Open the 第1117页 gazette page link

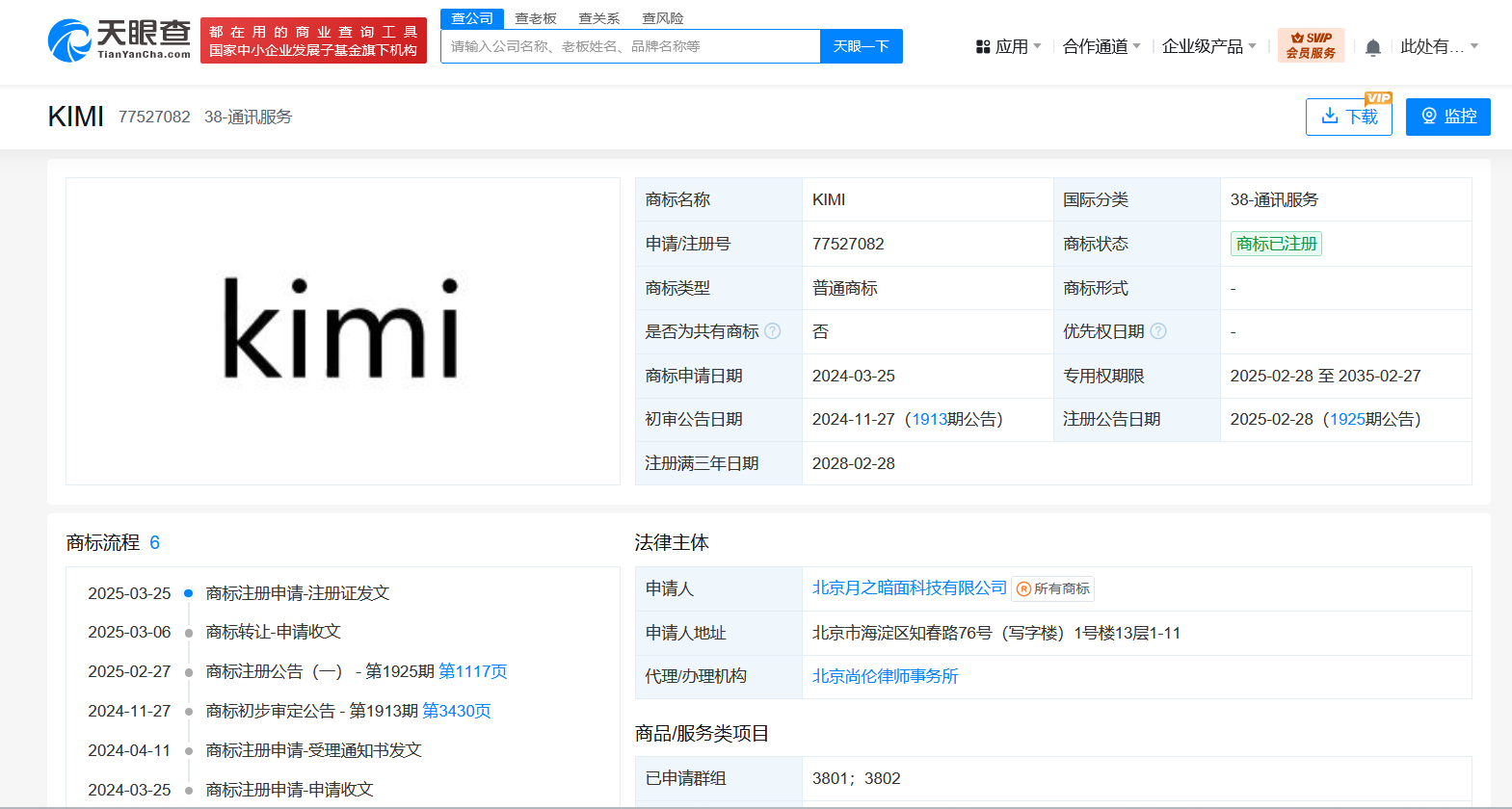click(x=473, y=671)
